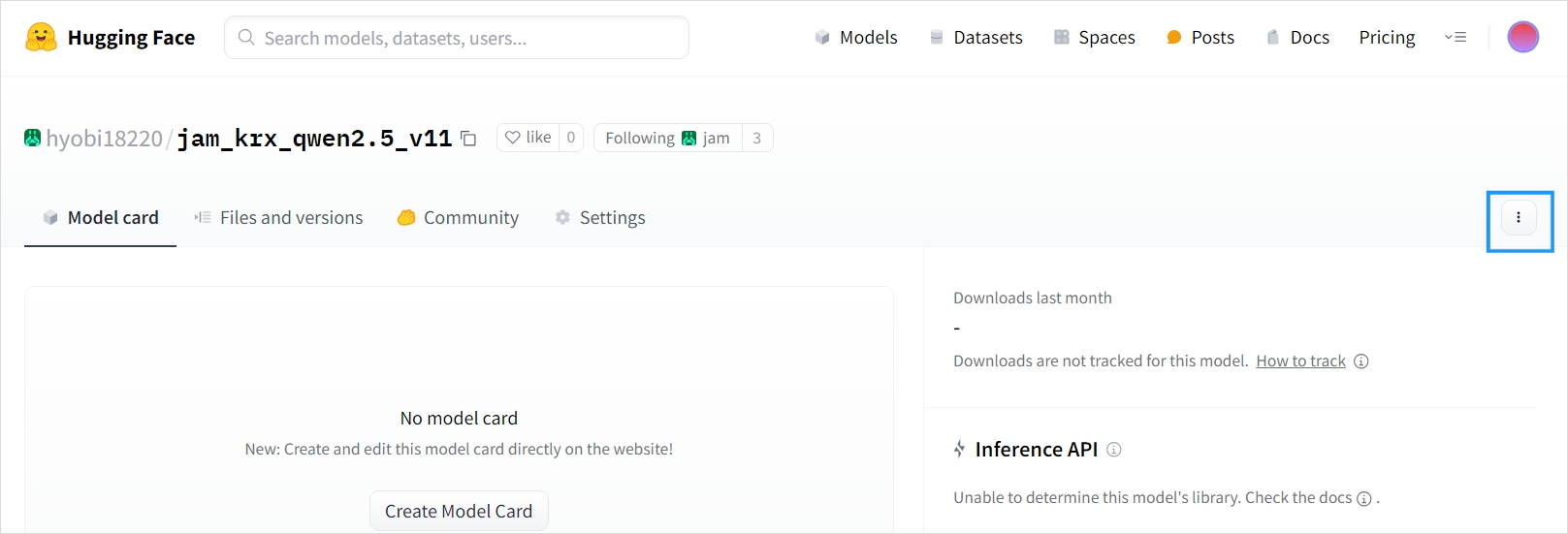Like this model
The image size is (1568, 534).
coord(528,138)
